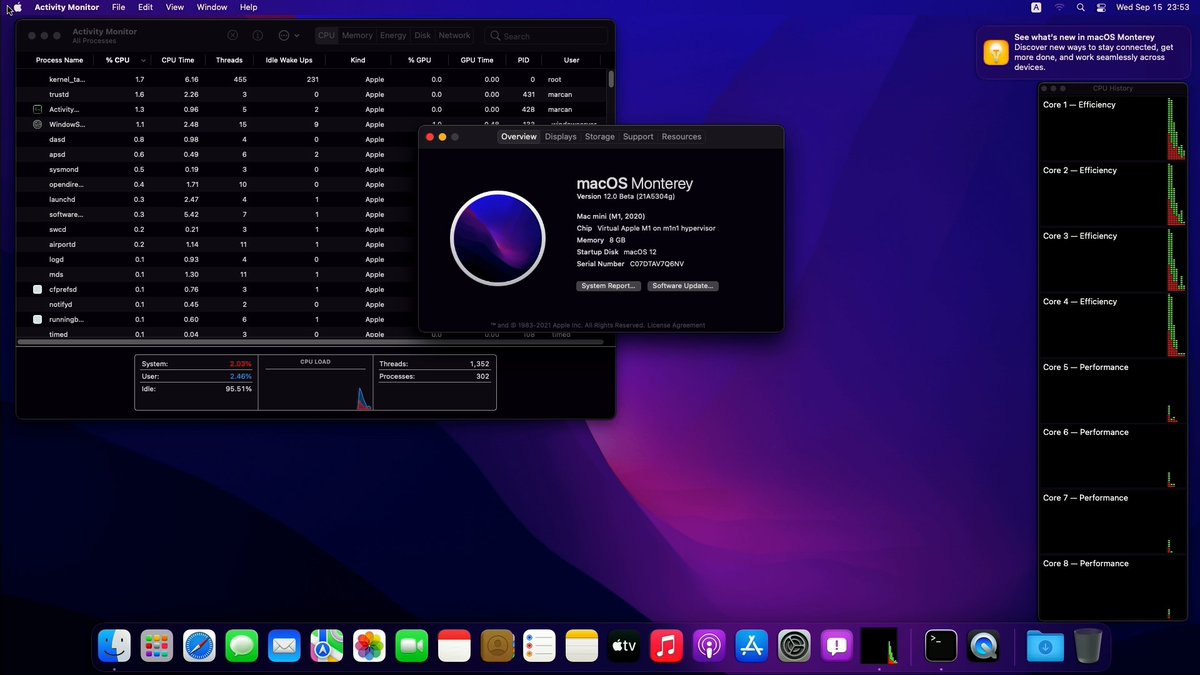Open the Apple menu
Screen dimensions: 1200x675
17,7
